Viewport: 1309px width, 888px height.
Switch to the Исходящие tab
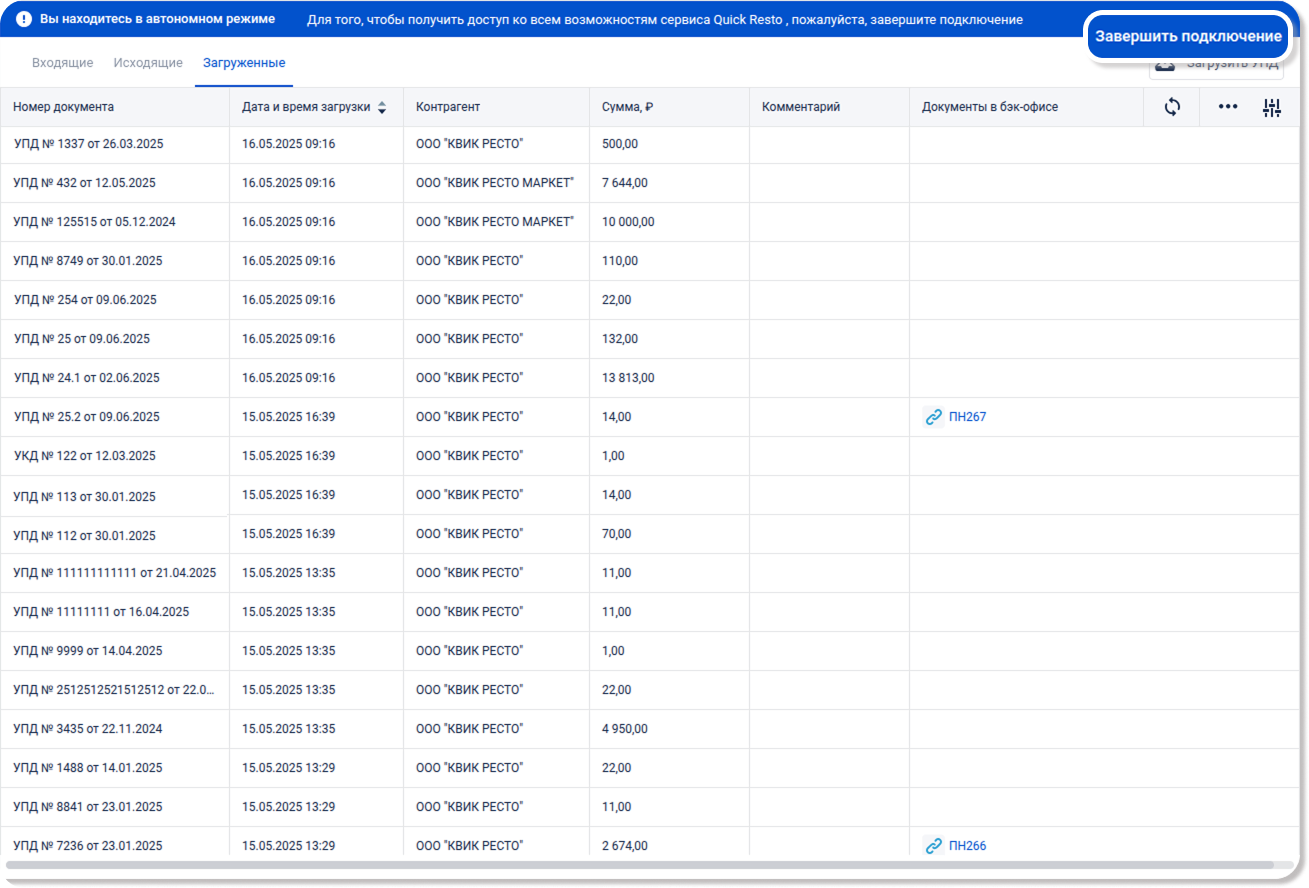click(148, 63)
